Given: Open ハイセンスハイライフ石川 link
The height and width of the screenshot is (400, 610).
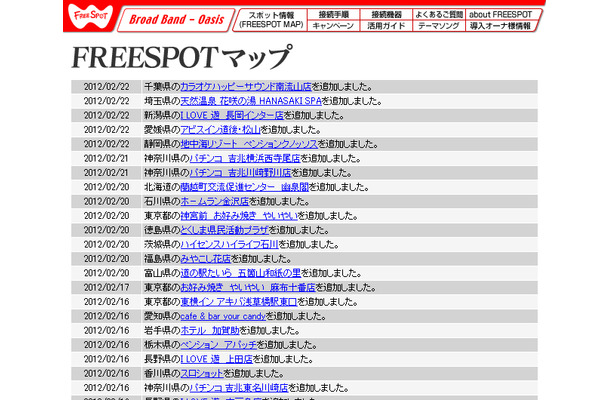Looking at the screenshot, I should click(229, 245).
